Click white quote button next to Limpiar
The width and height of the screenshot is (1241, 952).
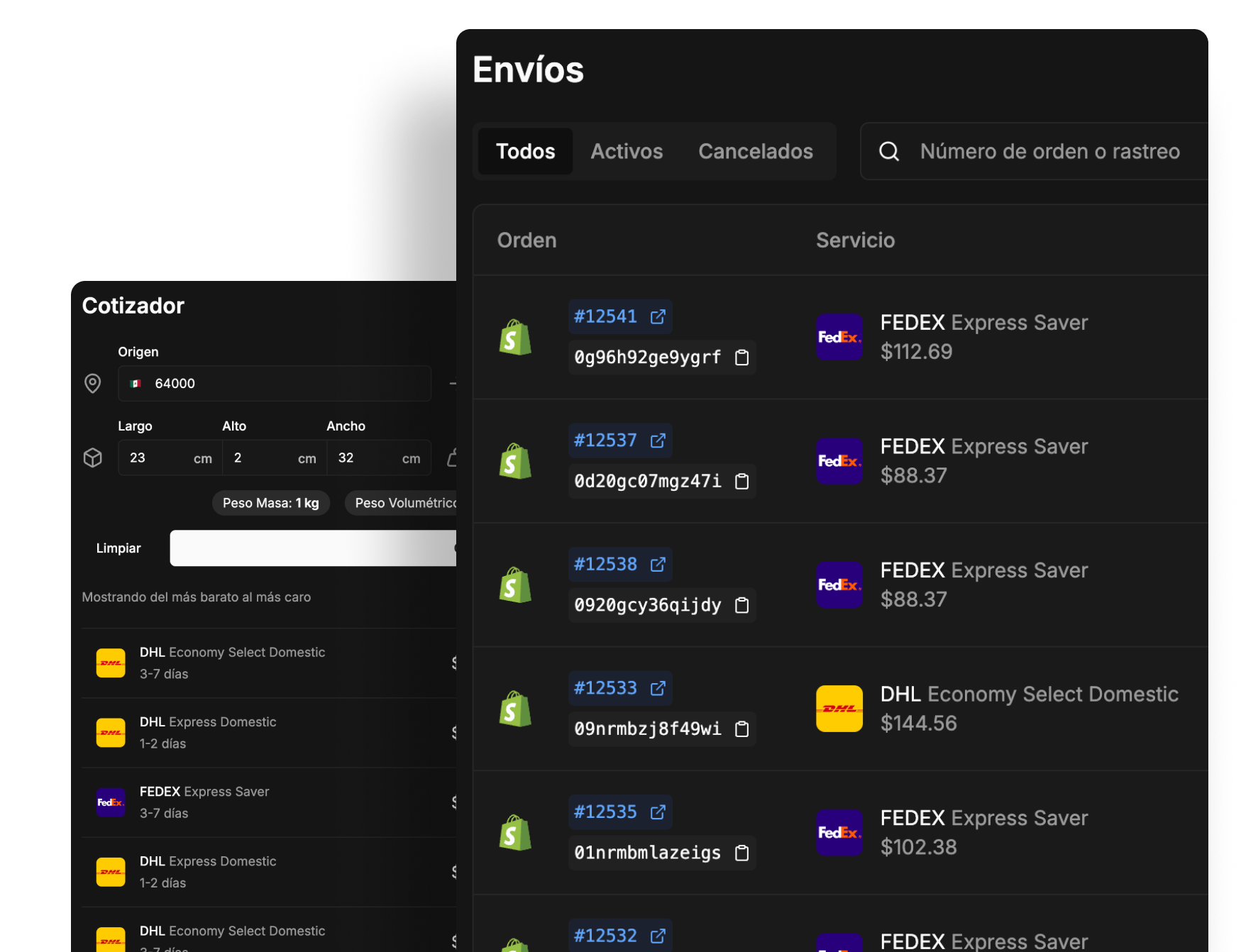pyautogui.click(x=313, y=548)
